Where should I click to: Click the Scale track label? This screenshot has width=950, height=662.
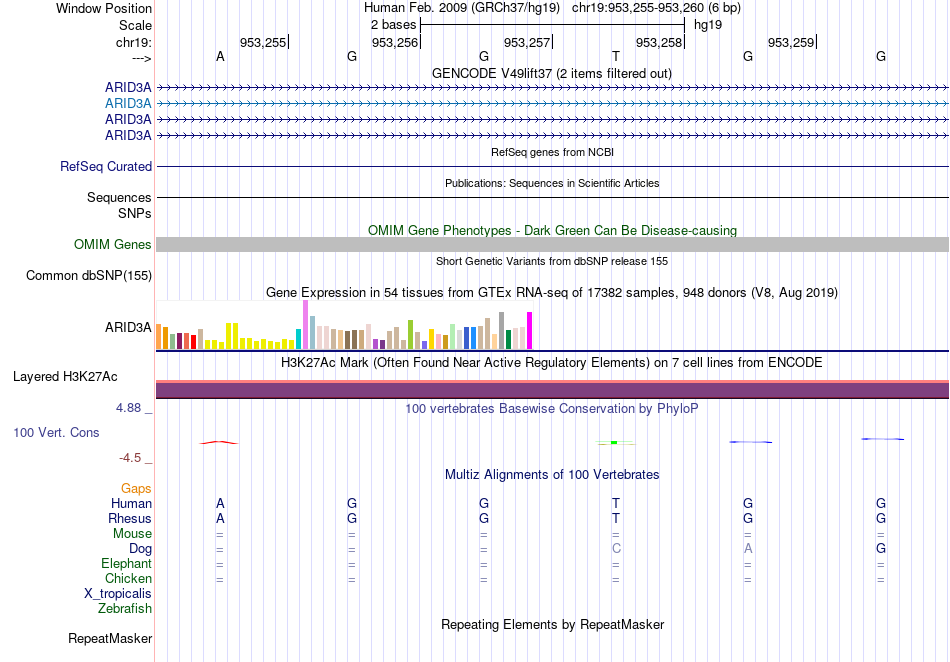point(135,25)
